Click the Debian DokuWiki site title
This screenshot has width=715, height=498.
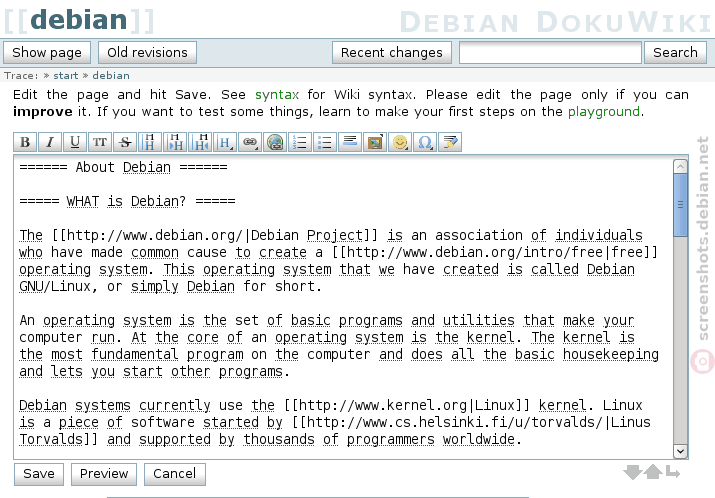[555, 21]
